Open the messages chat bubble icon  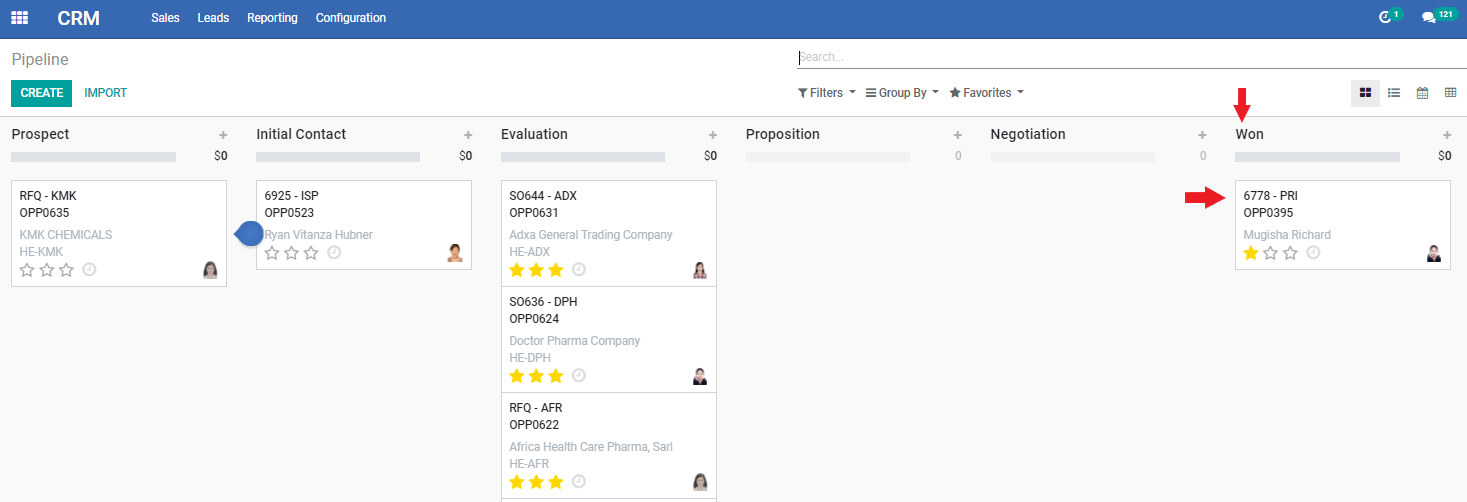(x=1429, y=18)
